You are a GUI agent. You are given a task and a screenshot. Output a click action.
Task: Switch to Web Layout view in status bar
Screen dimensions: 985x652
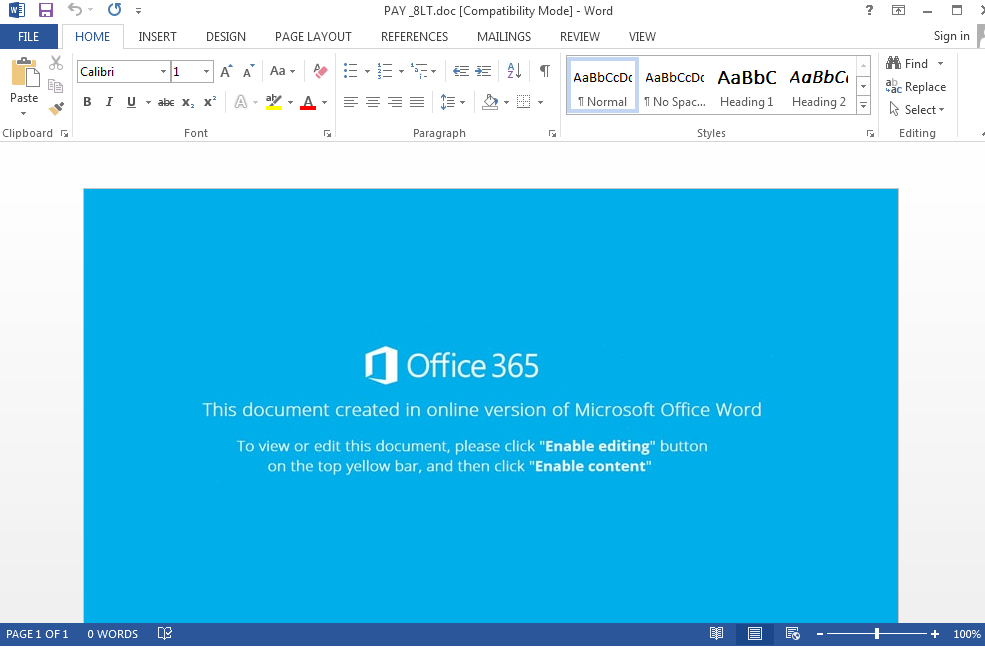(793, 634)
